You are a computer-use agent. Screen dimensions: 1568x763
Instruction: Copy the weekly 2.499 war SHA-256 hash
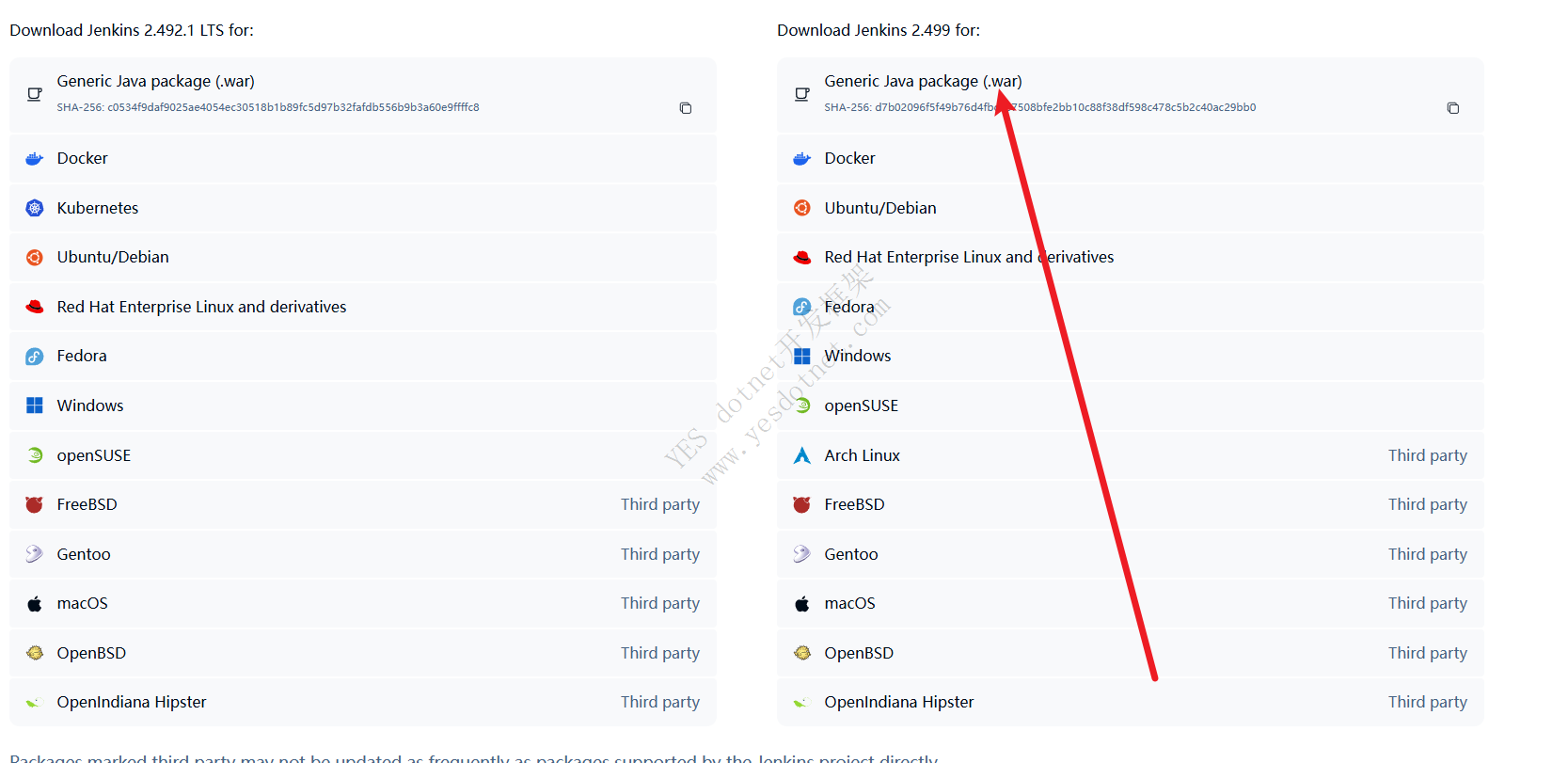tap(1453, 108)
